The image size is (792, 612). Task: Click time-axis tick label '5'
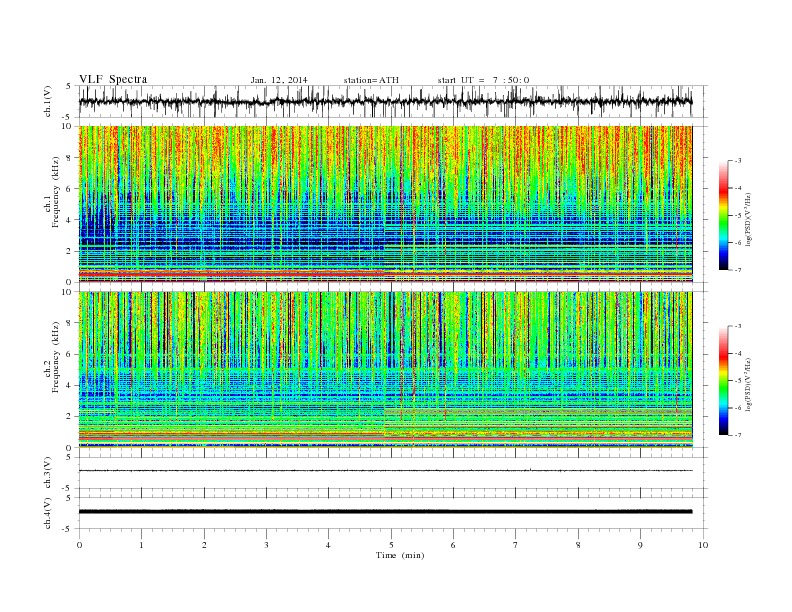(x=391, y=545)
